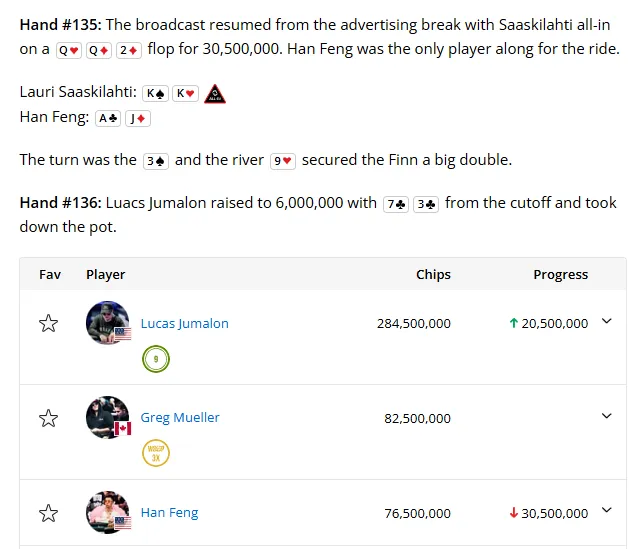This screenshot has width=636, height=549.
Task: Open Lucas Jumalon player profile link
Action: click(185, 324)
